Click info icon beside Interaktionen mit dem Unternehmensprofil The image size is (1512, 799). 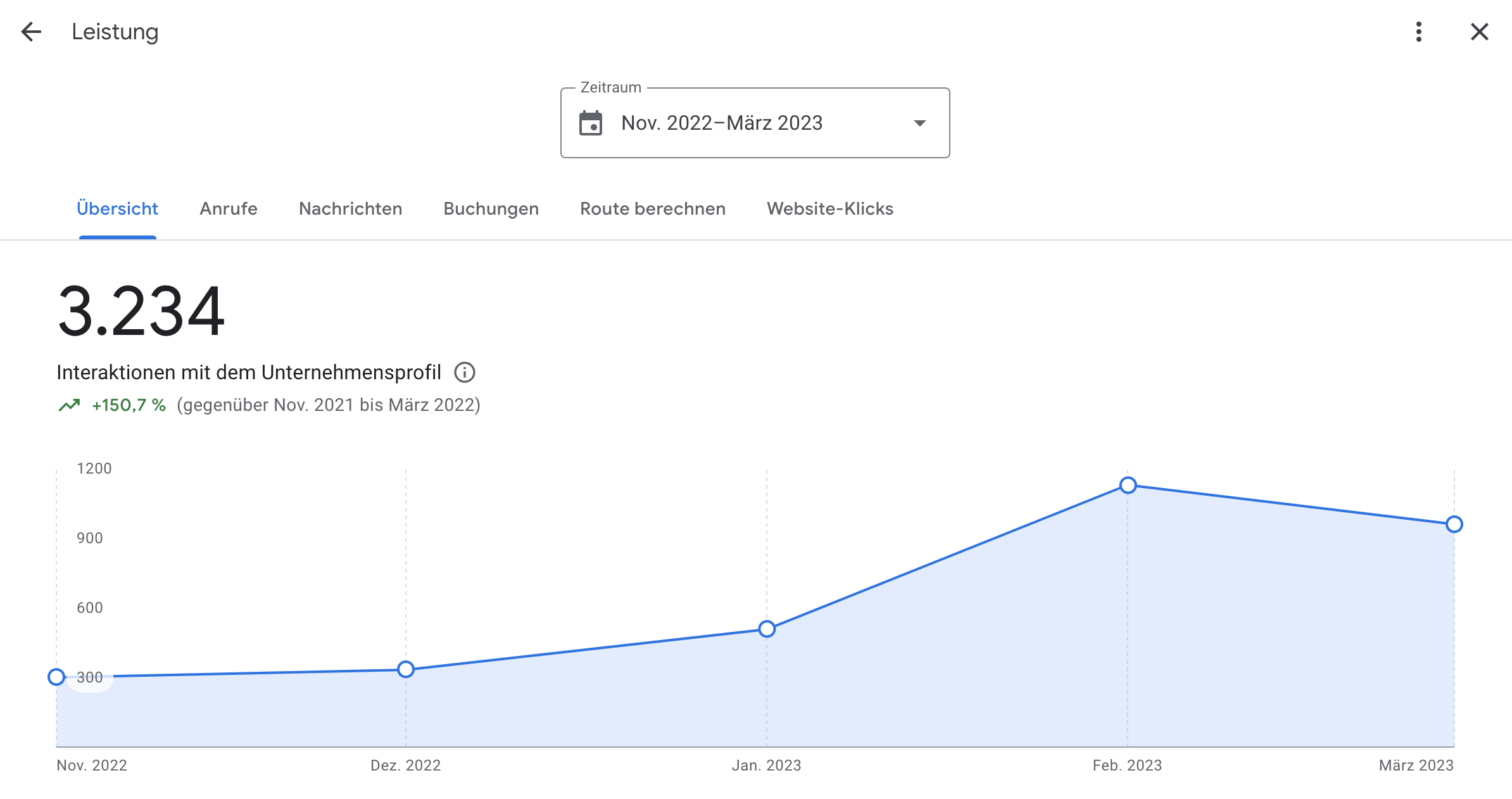[x=465, y=372]
